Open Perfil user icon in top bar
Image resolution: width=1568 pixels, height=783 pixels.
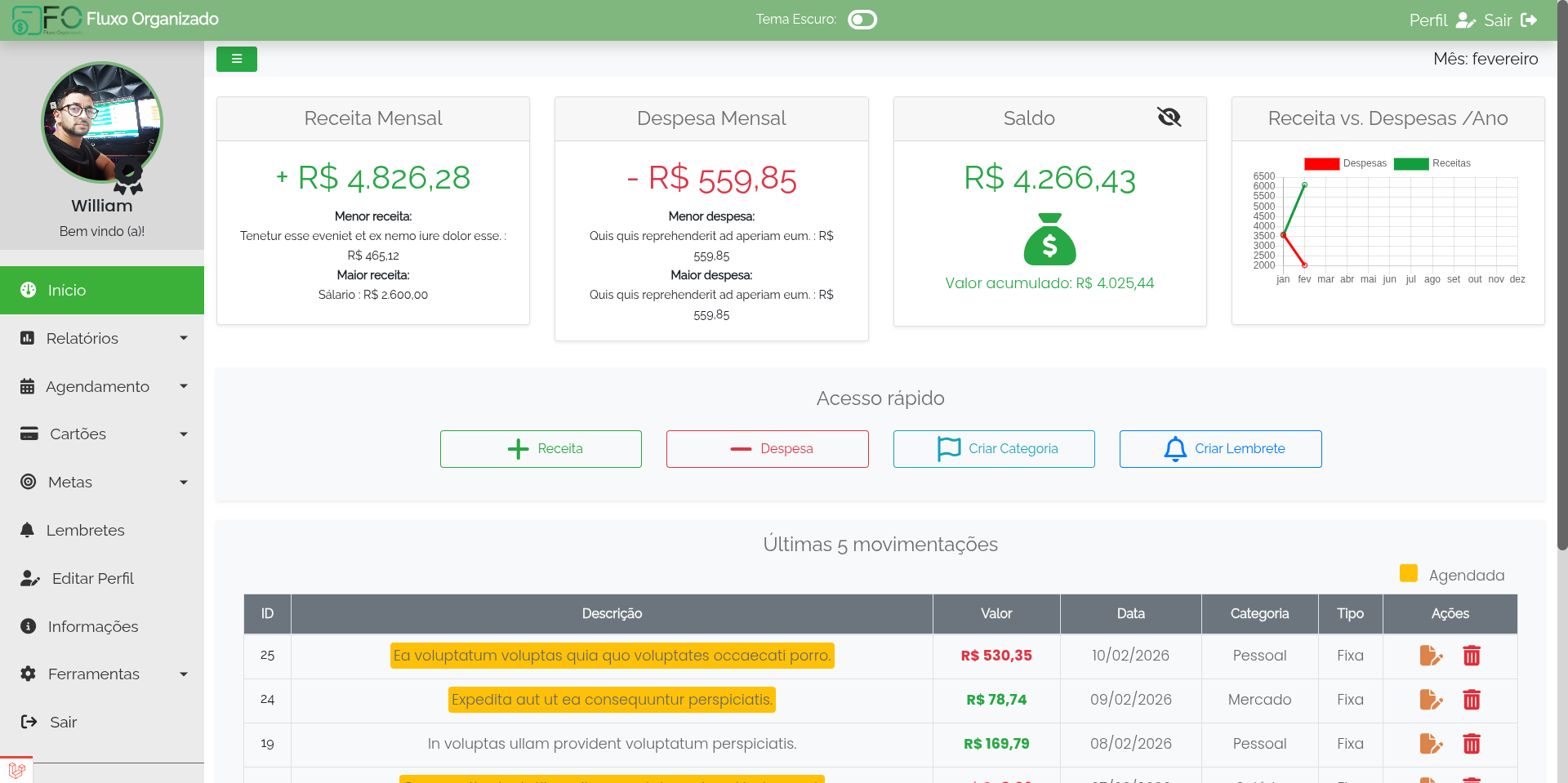click(x=1465, y=20)
